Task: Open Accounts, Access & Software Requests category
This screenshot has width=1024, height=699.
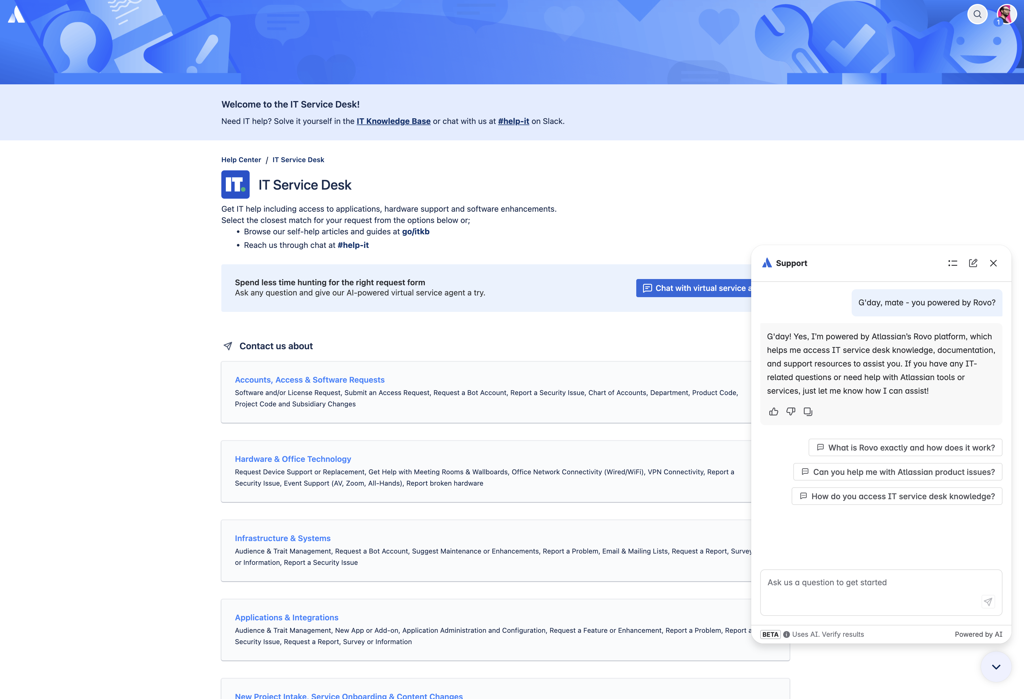Action: pyautogui.click(x=310, y=380)
